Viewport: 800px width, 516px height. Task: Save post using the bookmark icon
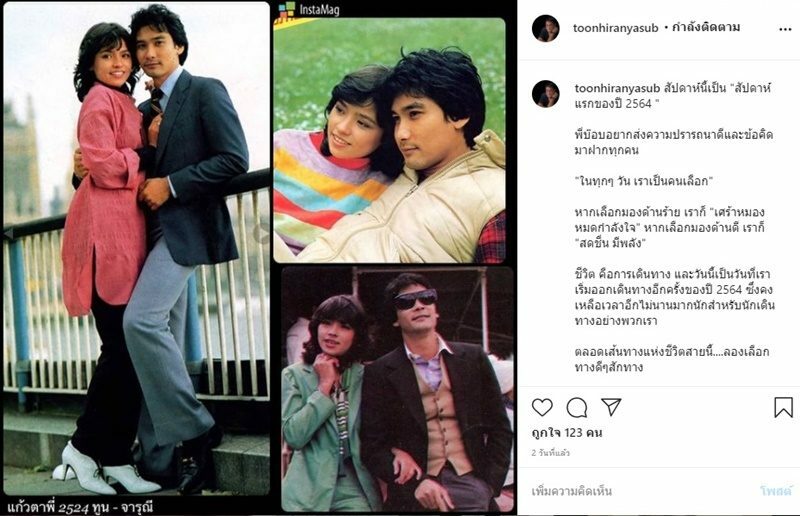[783, 407]
